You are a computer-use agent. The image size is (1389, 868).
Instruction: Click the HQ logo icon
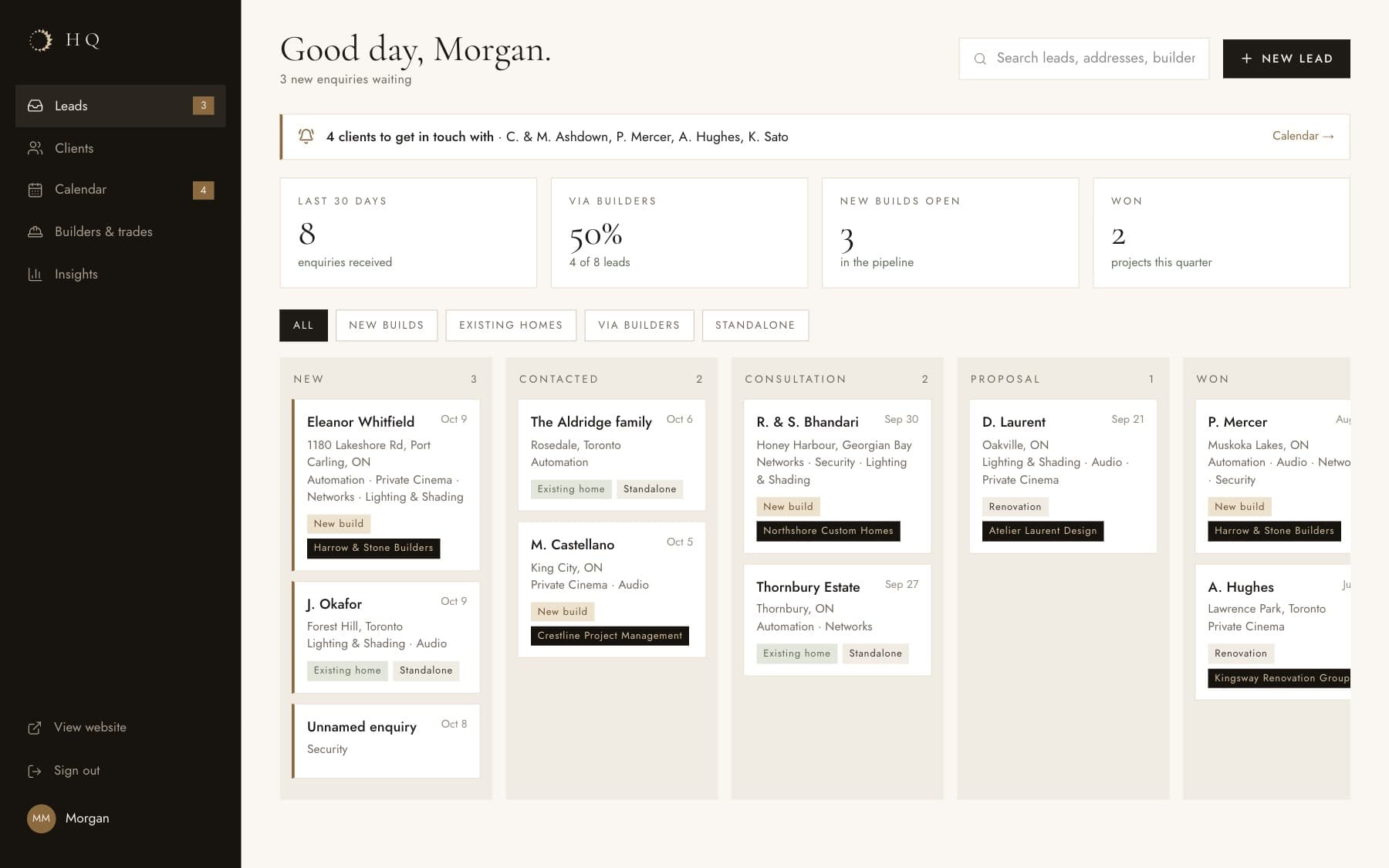click(x=40, y=40)
